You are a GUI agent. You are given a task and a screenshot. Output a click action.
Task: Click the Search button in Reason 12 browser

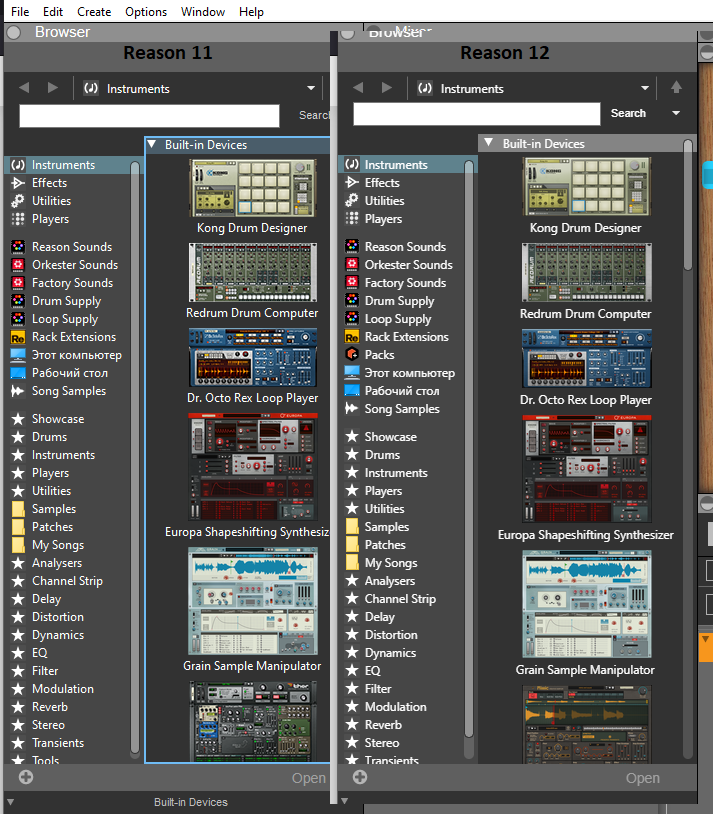coord(628,113)
